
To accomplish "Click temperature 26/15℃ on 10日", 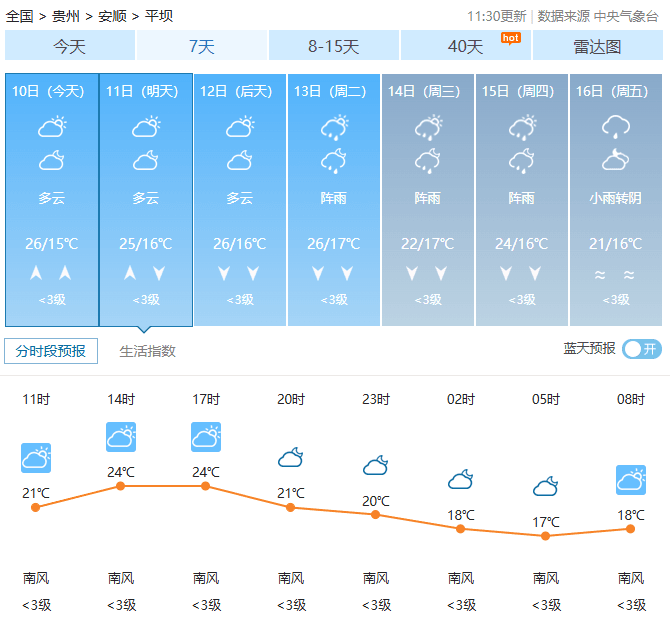I will click(52, 244).
